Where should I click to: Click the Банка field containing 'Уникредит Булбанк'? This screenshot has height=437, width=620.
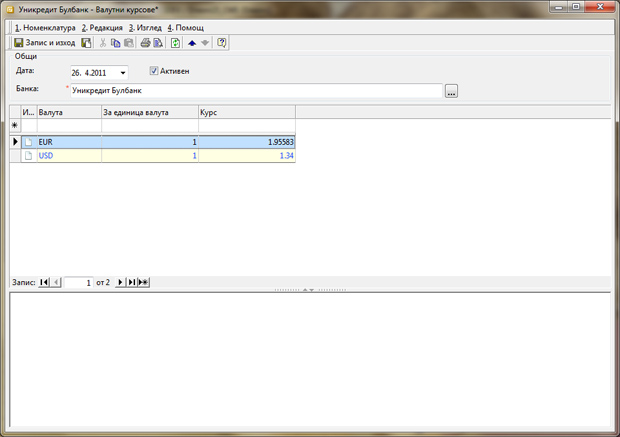point(256,91)
